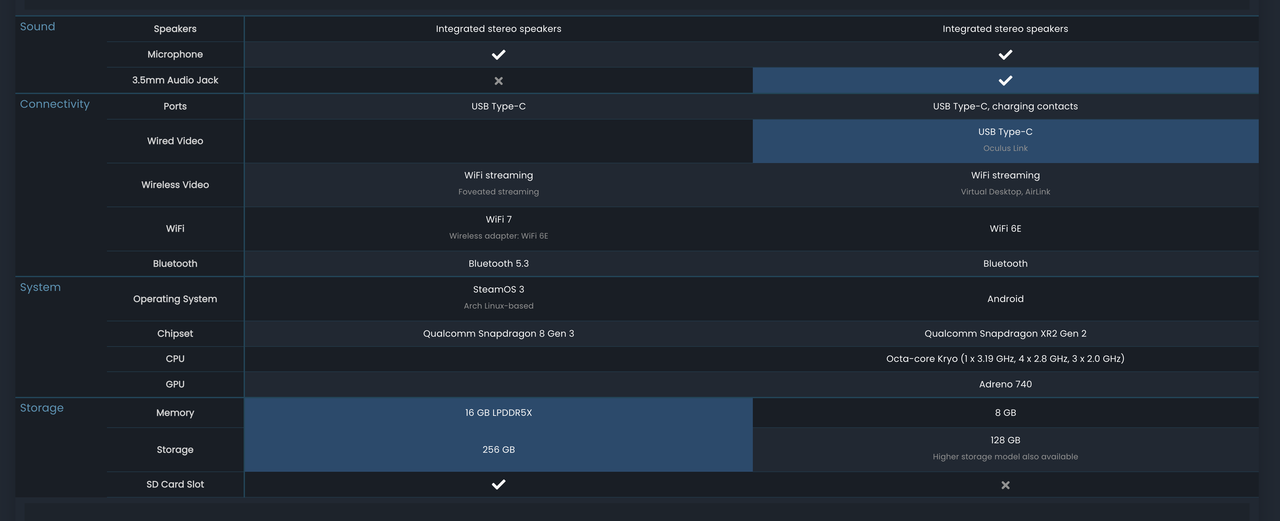
Task: Click the Microphone checkmark for the SteamOS headset
Action: pos(498,54)
